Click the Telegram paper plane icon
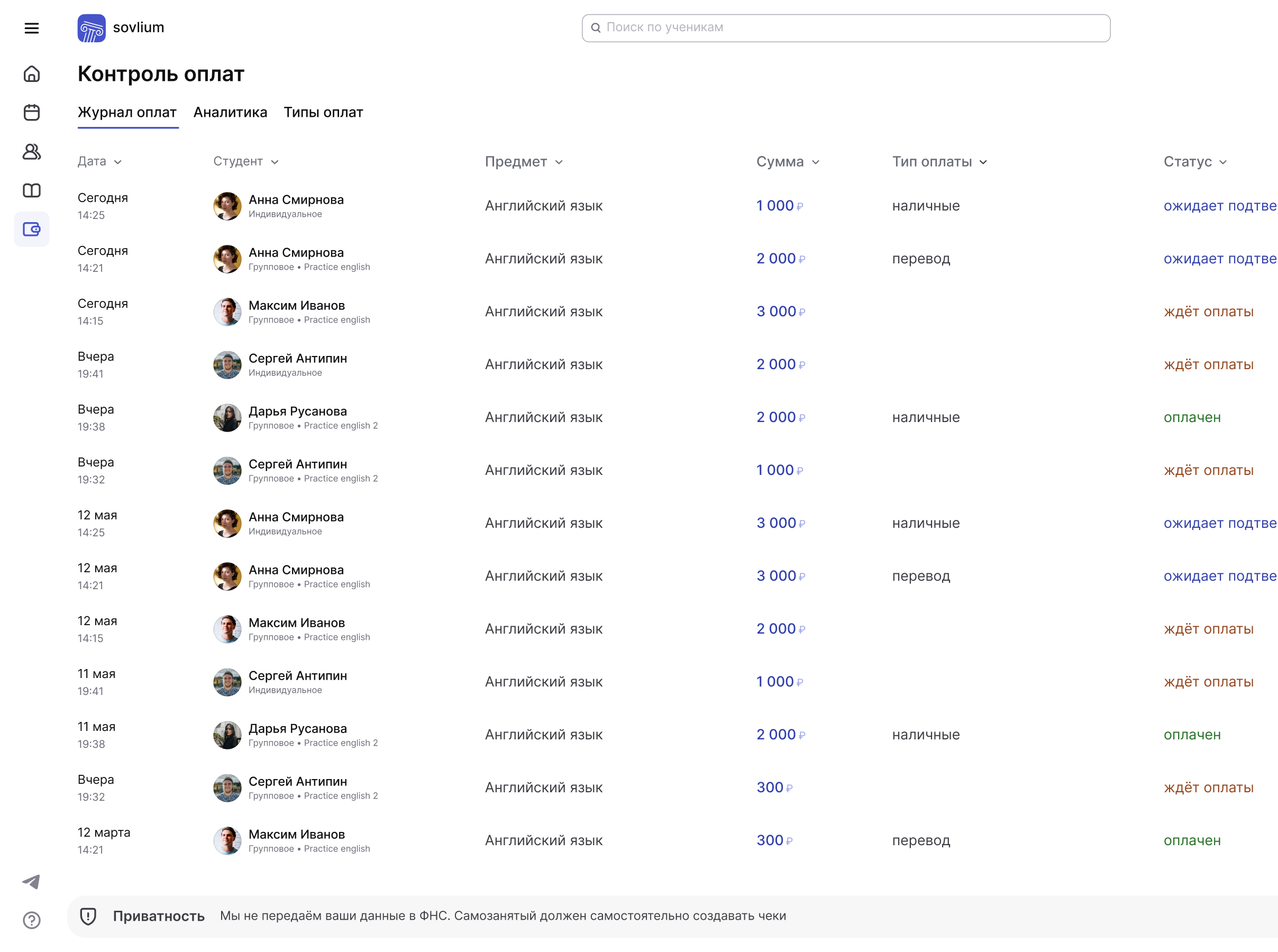 click(x=32, y=882)
